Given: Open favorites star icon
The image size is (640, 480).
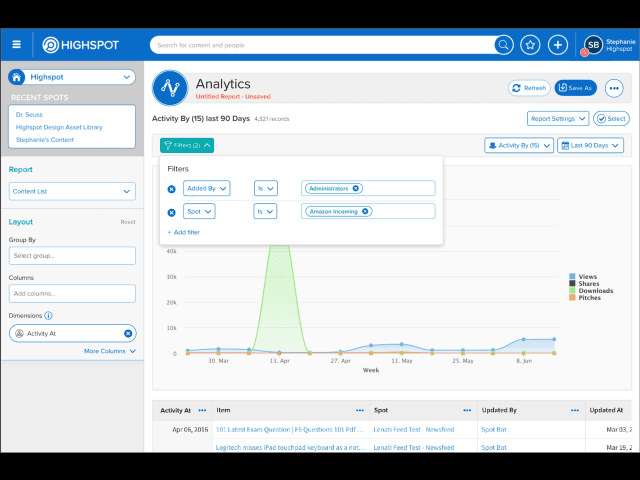Looking at the screenshot, I should click(x=530, y=45).
